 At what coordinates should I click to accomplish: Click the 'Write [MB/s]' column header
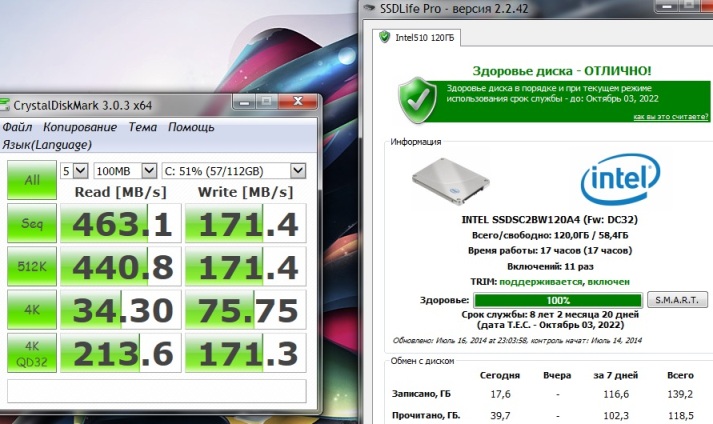click(x=246, y=192)
